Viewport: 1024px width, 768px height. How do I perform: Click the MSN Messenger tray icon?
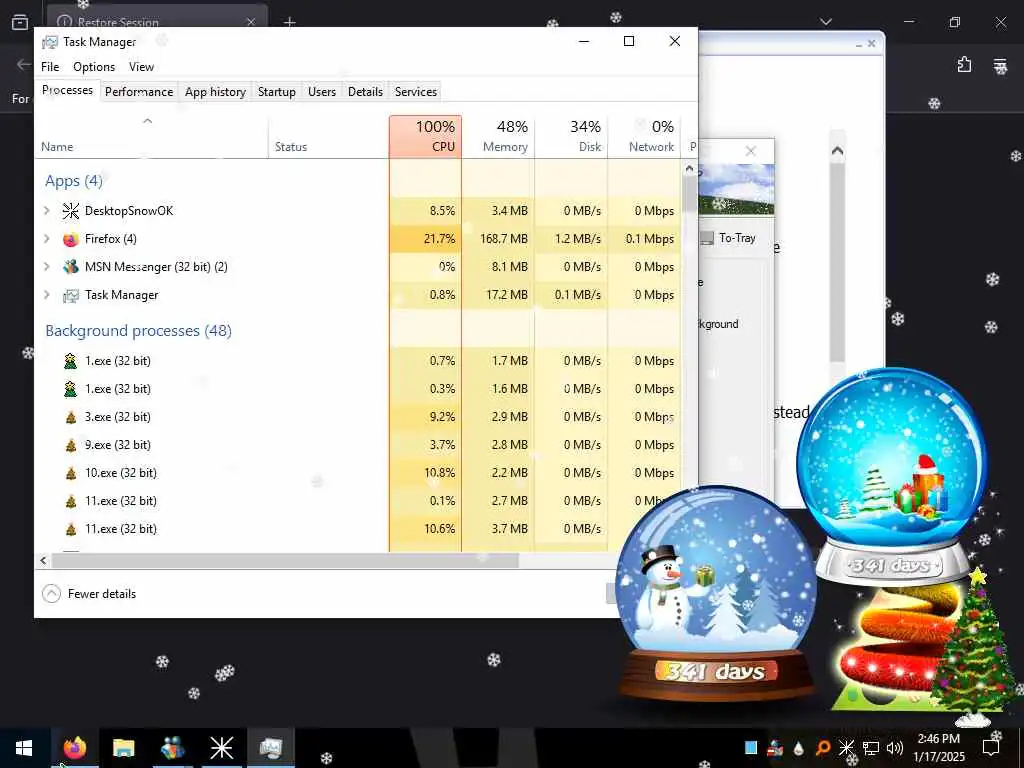point(775,747)
